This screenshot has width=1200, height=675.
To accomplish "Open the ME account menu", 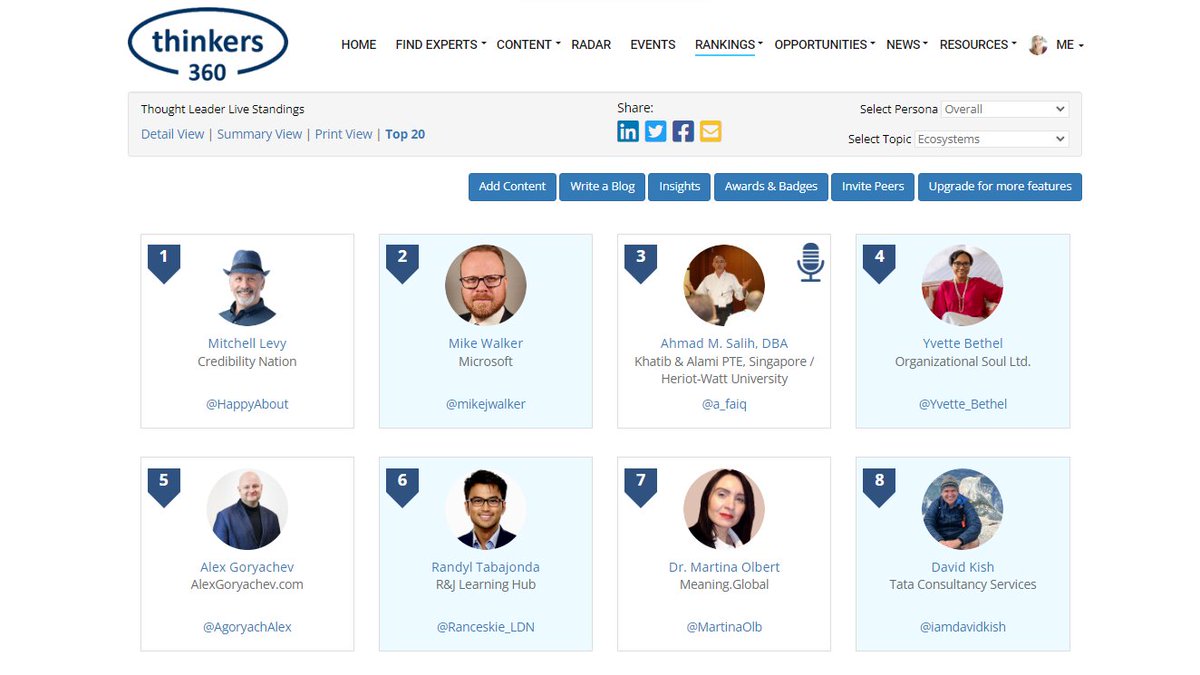I will point(1069,45).
